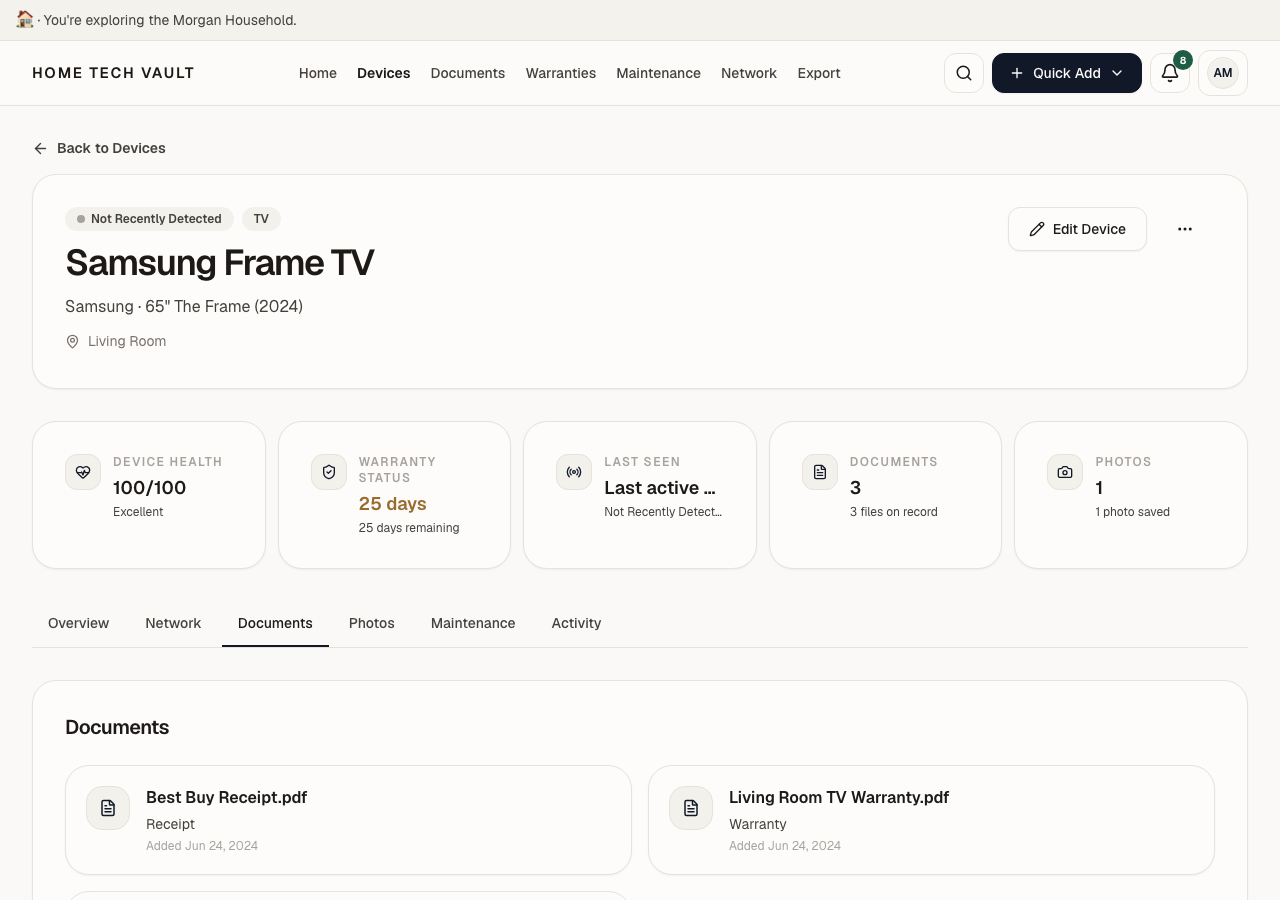Click the Quick Add button
The height and width of the screenshot is (900, 1280).
tap(1066, 73)
